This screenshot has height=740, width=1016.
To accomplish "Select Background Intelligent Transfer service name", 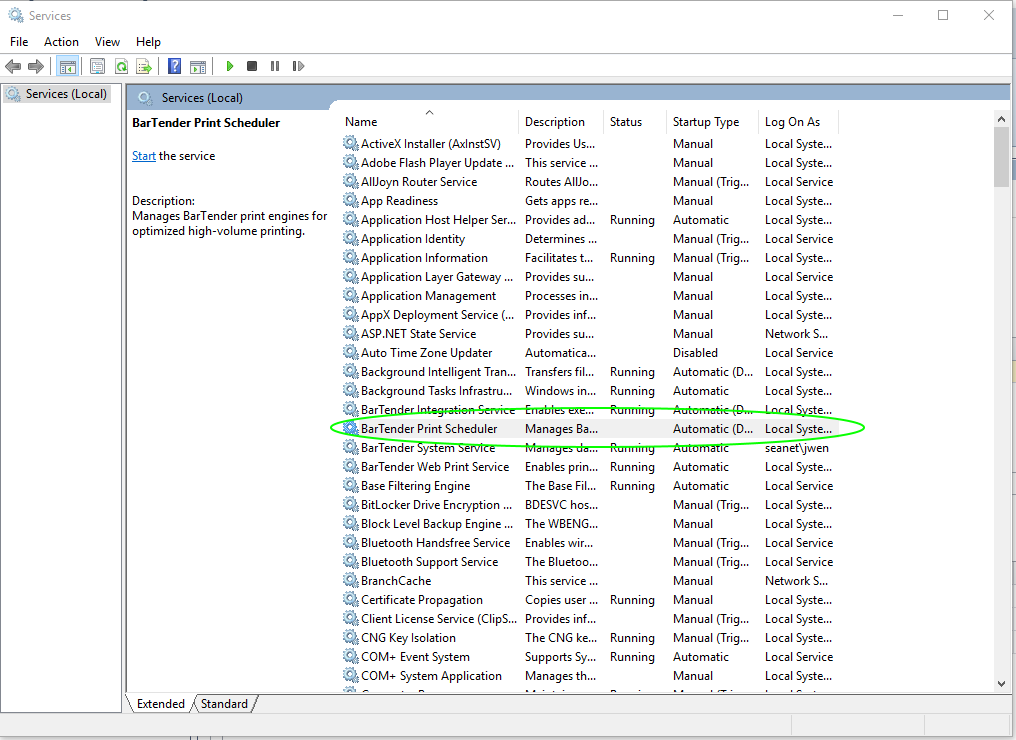I will [438, 371].
